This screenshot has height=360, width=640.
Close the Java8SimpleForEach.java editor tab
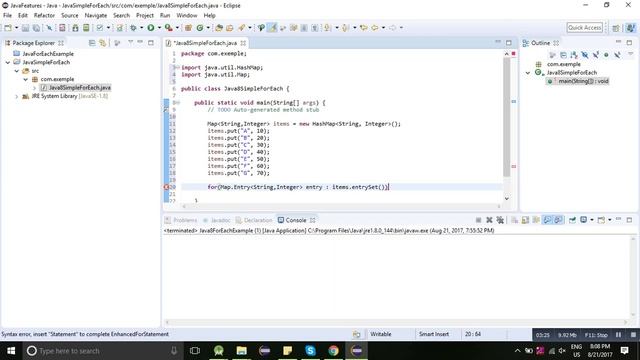pos(243,43)
